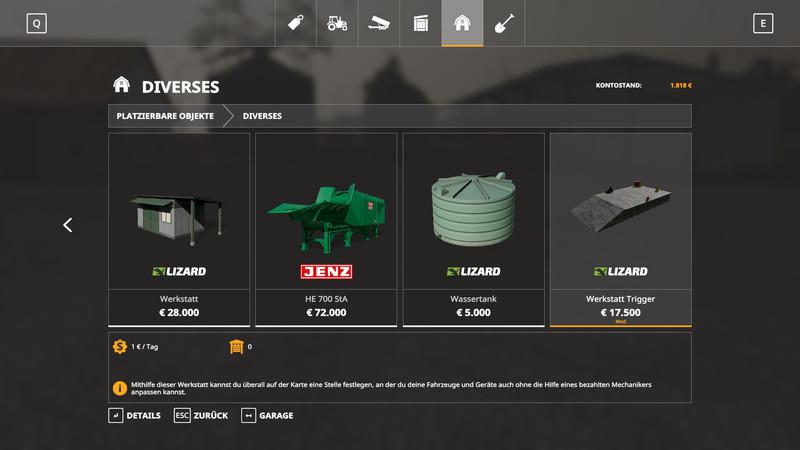
Task: Open the shovel landscaping category icon
Action: [504, 23]
